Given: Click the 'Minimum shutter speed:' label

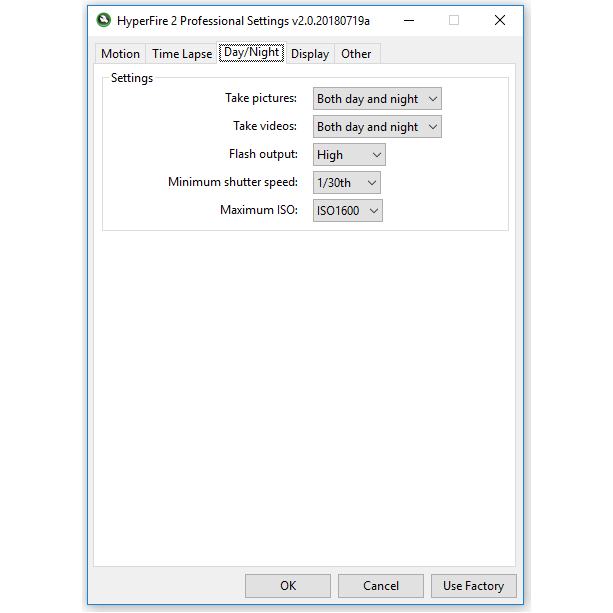Looking at the screenshot, I should pyautogui.click(x=233, y=182).
